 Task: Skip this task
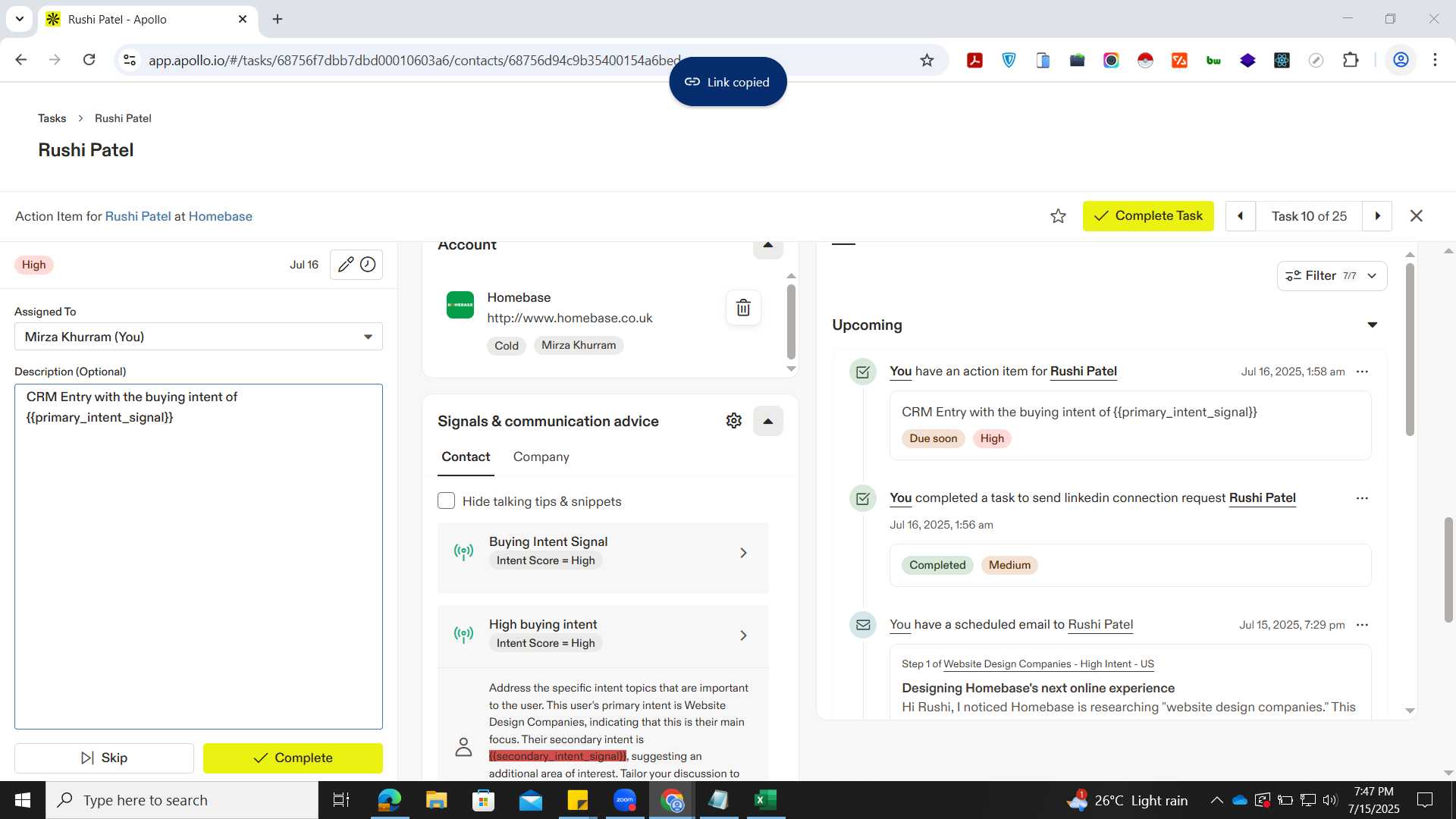point(104,758)
